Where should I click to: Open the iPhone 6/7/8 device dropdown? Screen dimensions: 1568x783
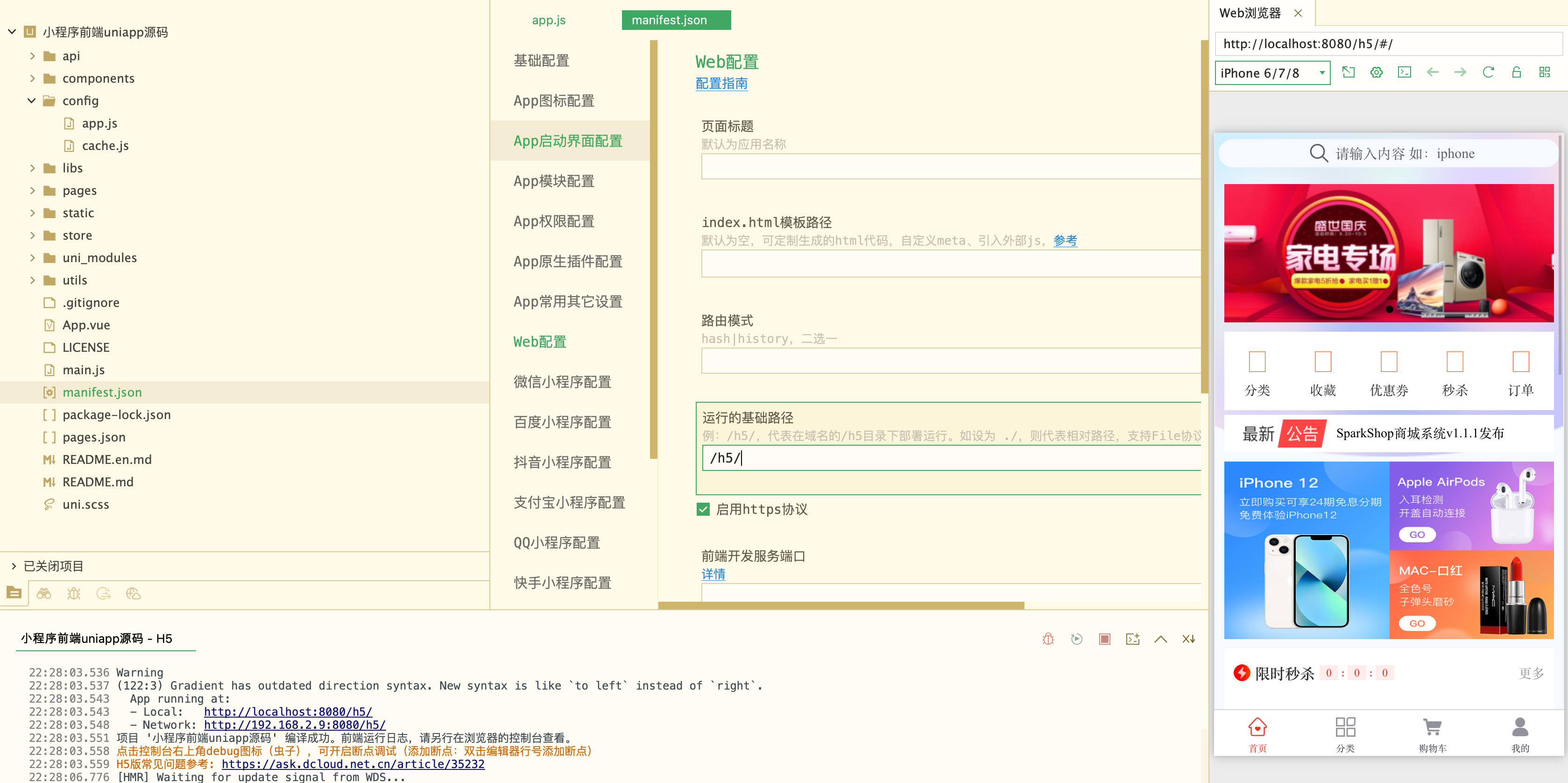point(1272,73)
